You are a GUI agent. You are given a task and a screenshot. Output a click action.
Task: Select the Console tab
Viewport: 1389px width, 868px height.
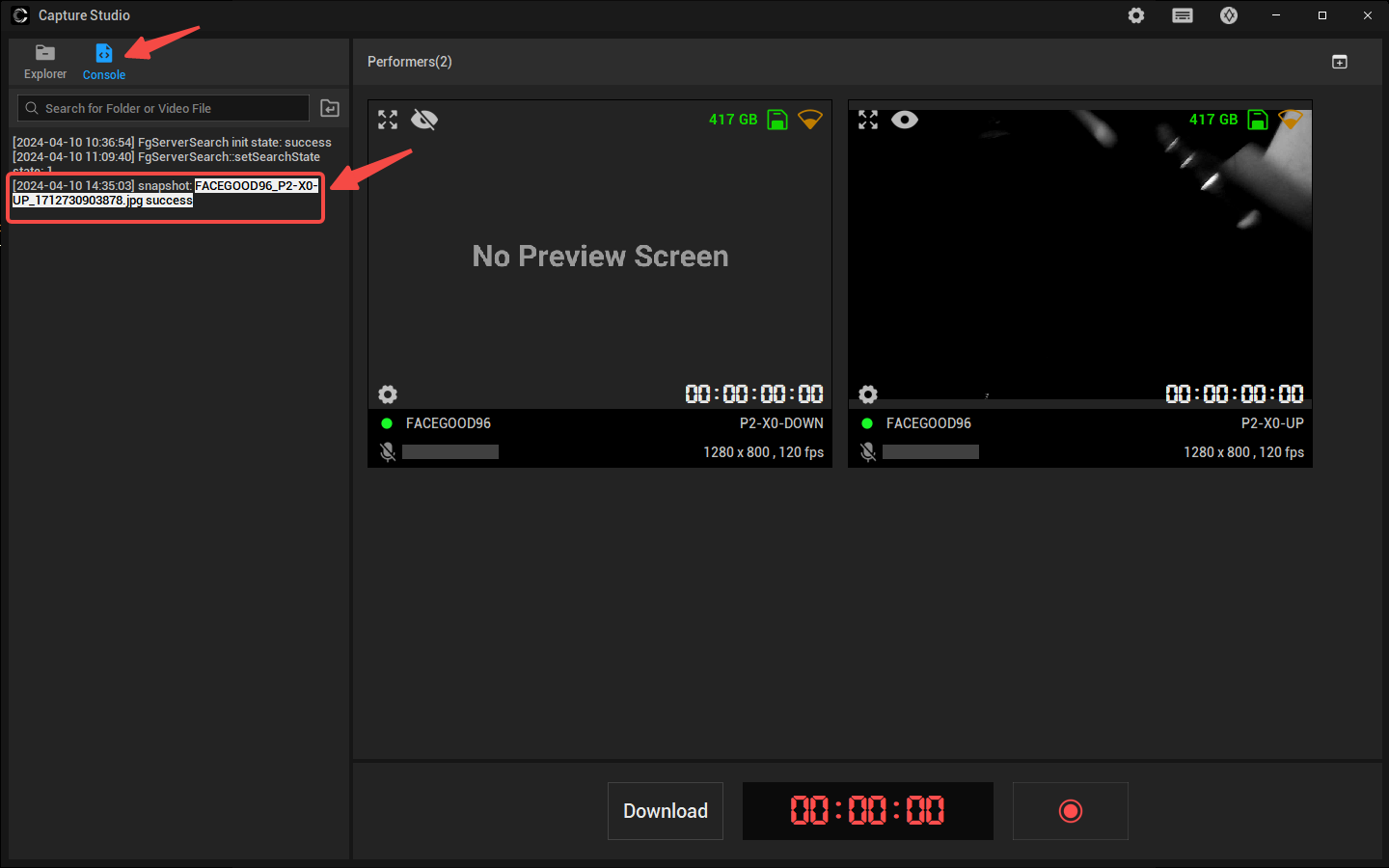pos(104,62)
